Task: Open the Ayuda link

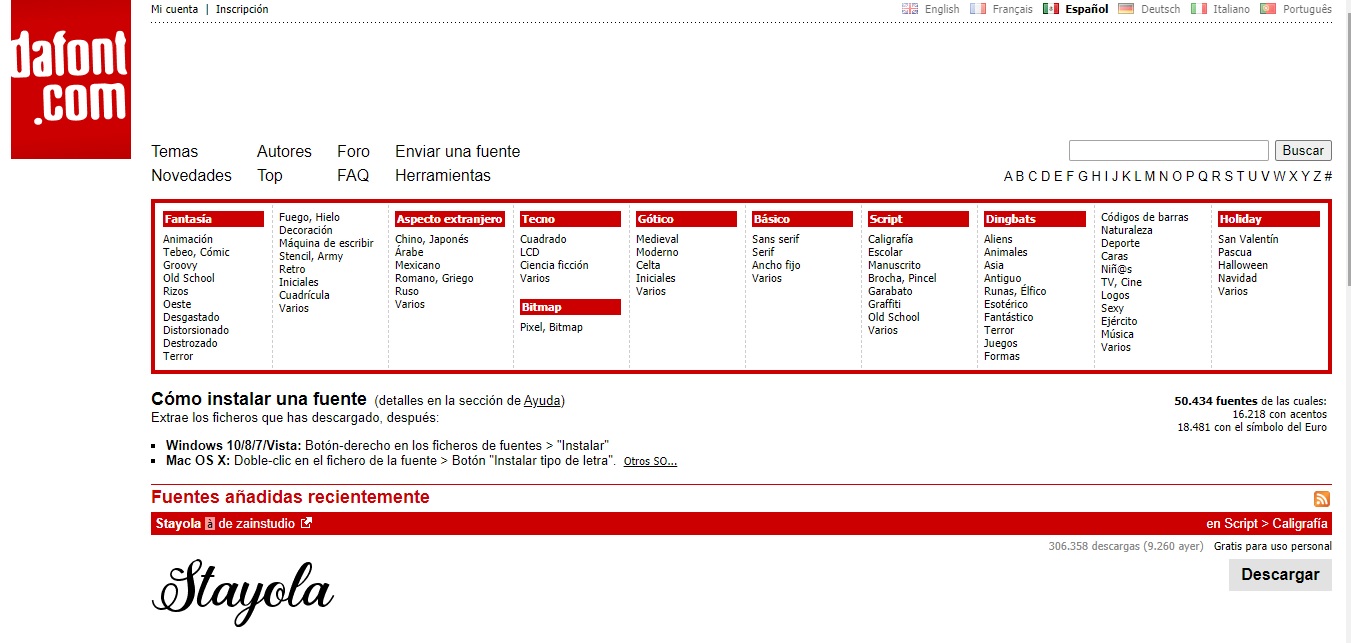Action: [x=542, y=401]
